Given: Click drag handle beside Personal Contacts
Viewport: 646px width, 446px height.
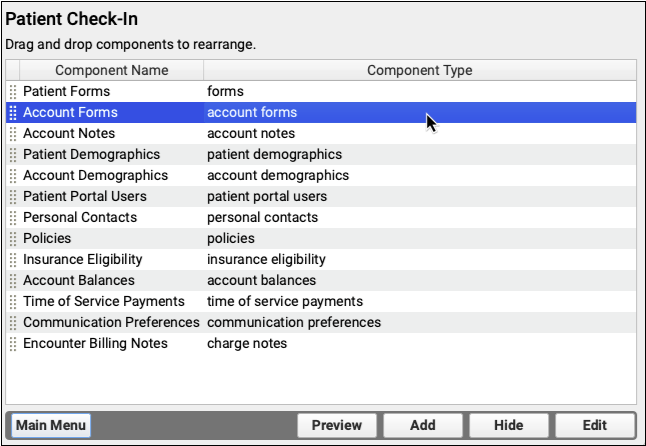Looking at the screenshot, I should (13, 218).
